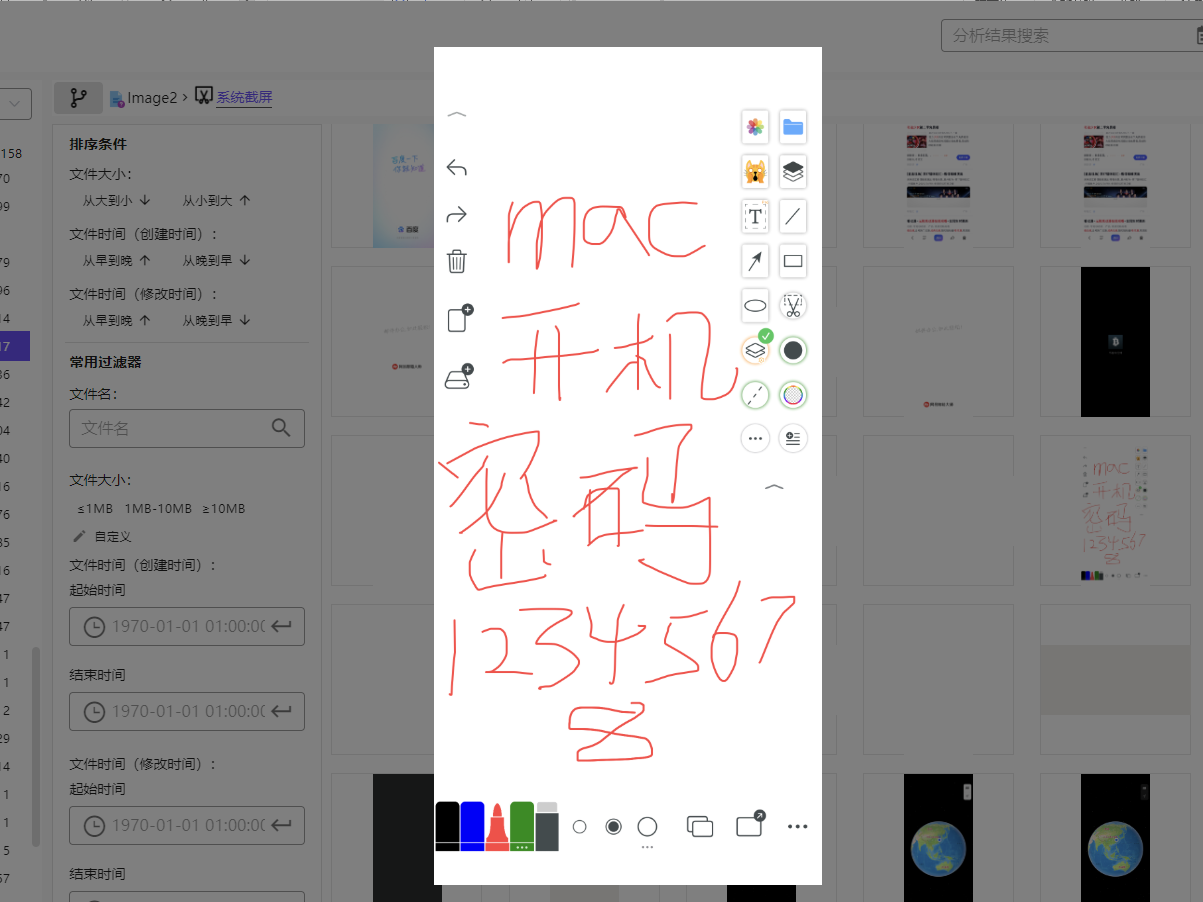
Task: Click the 文件名 filter input field
Action: point(187,428)
